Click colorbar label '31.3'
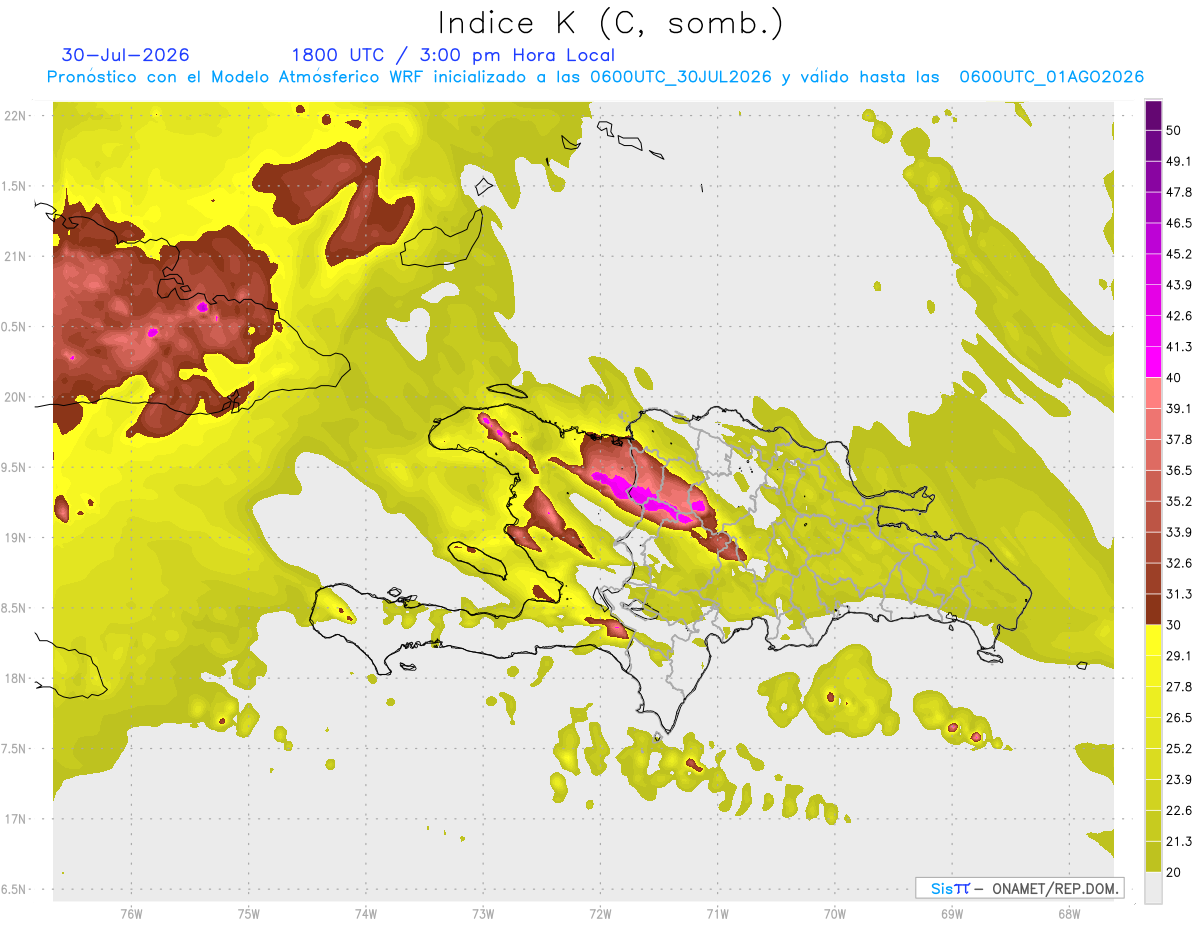Image resolution: width=1200 pixels, height=927 pixels. [x=1179, y=594]
